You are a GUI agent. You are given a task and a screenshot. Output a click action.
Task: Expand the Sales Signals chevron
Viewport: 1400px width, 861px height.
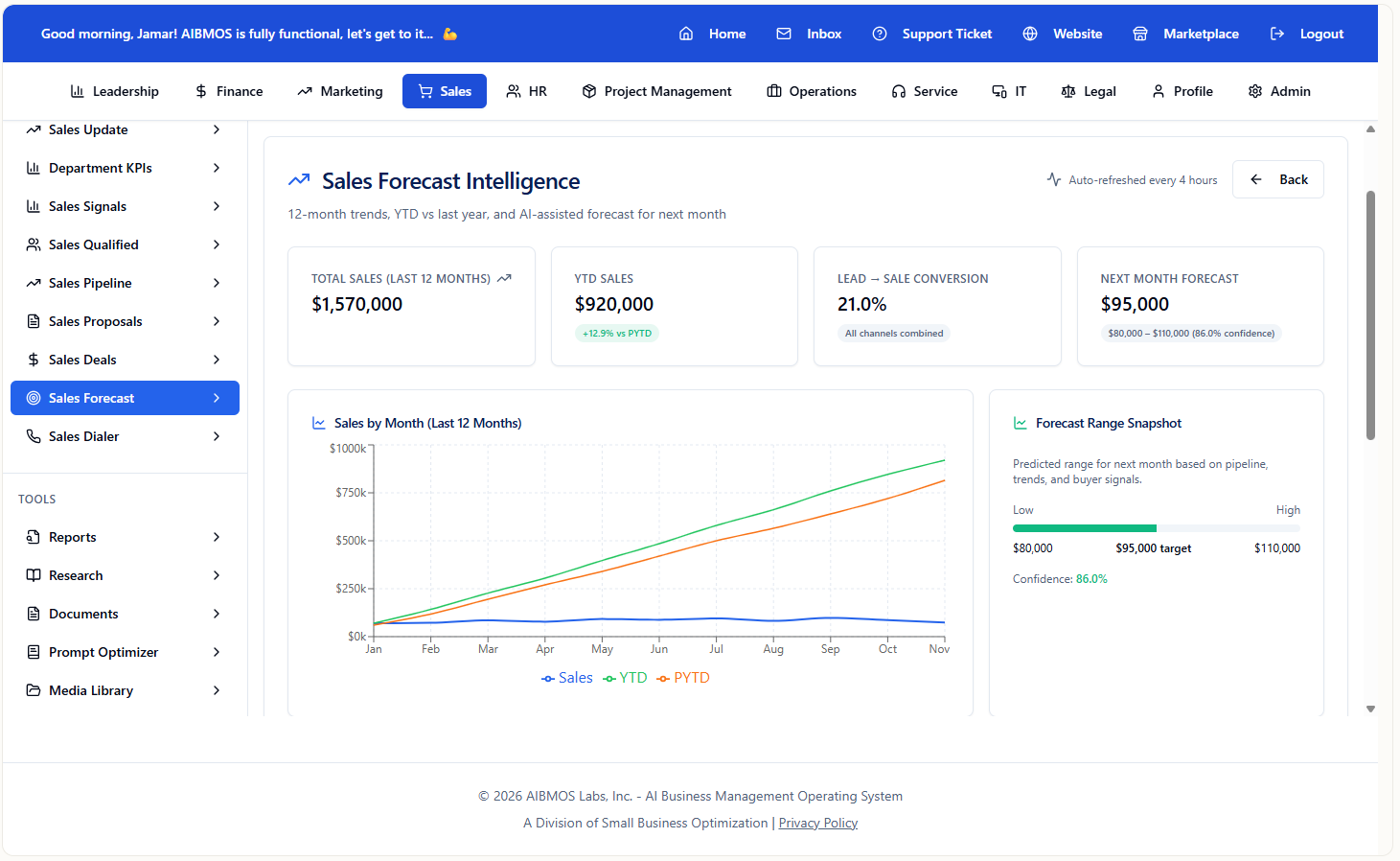tap(217, 206)
